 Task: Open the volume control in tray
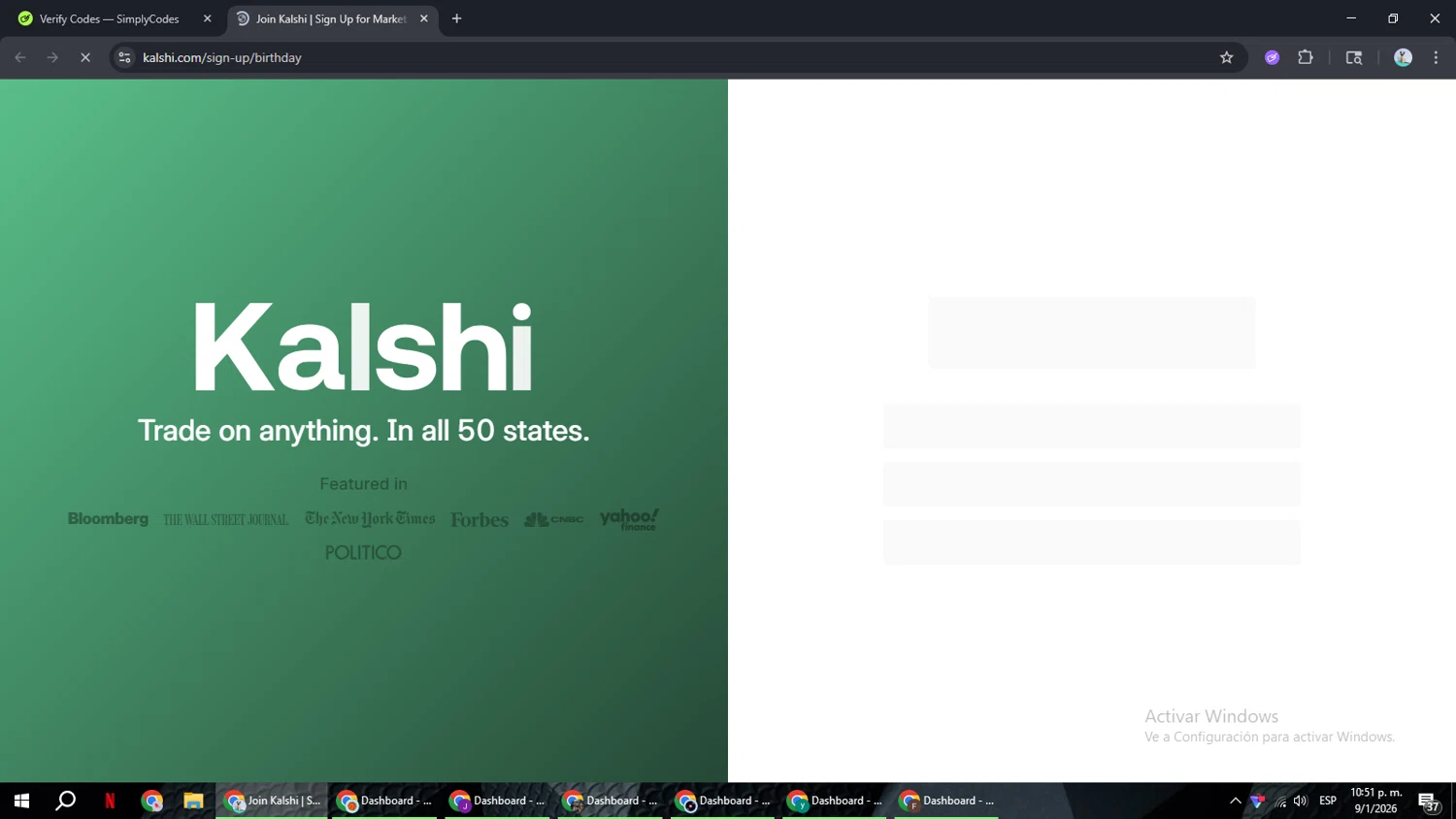click(x=1301, y=801)
